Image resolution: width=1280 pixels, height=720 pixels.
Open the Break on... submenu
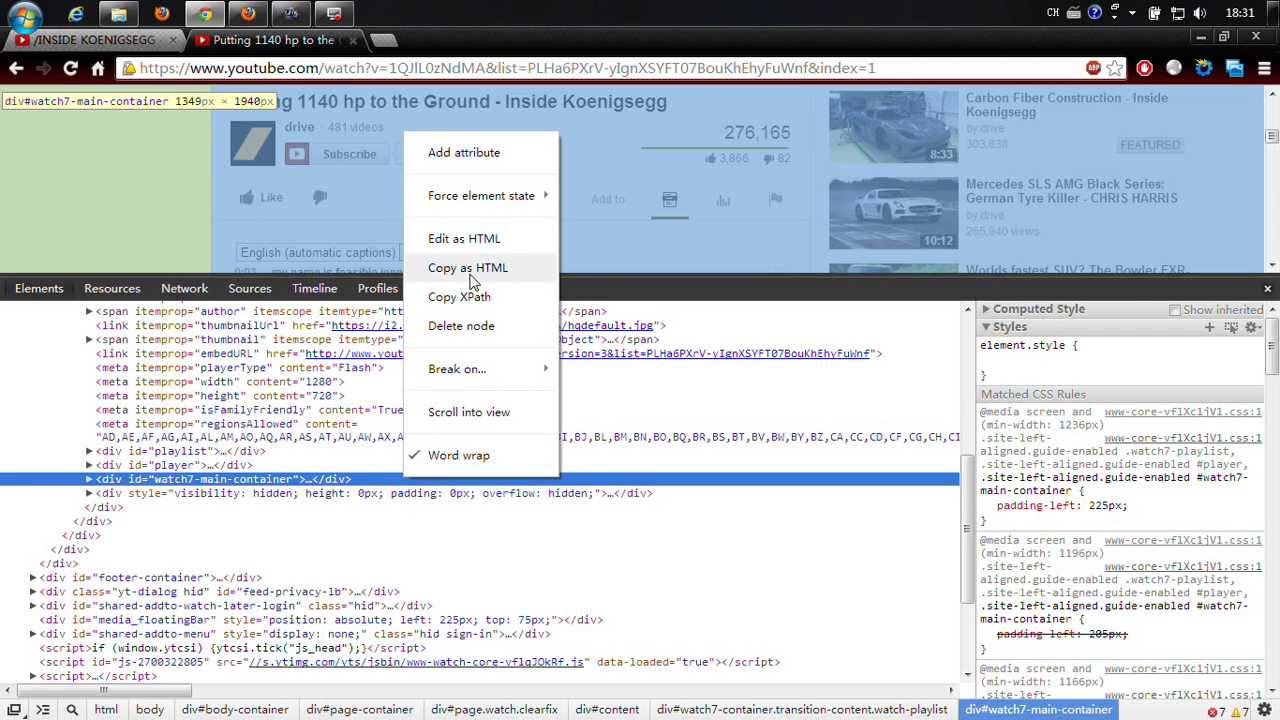click(x=481, y=369)
